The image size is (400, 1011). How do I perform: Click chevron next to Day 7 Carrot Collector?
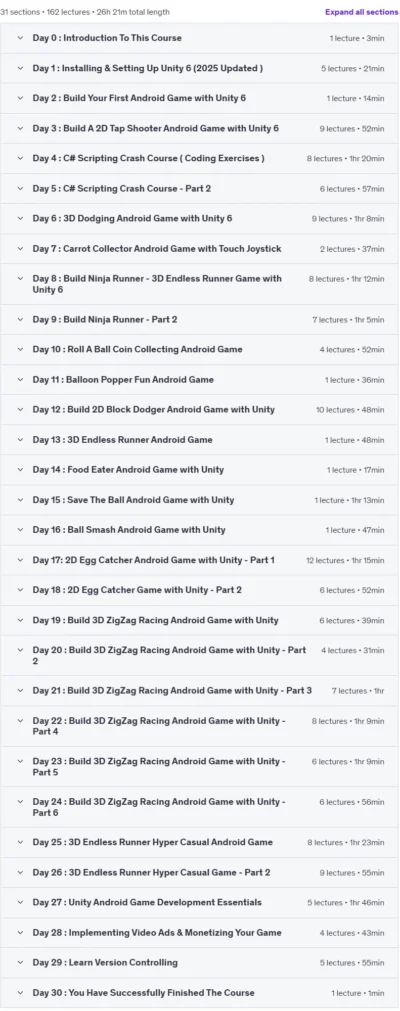click(x=20, y=249)
